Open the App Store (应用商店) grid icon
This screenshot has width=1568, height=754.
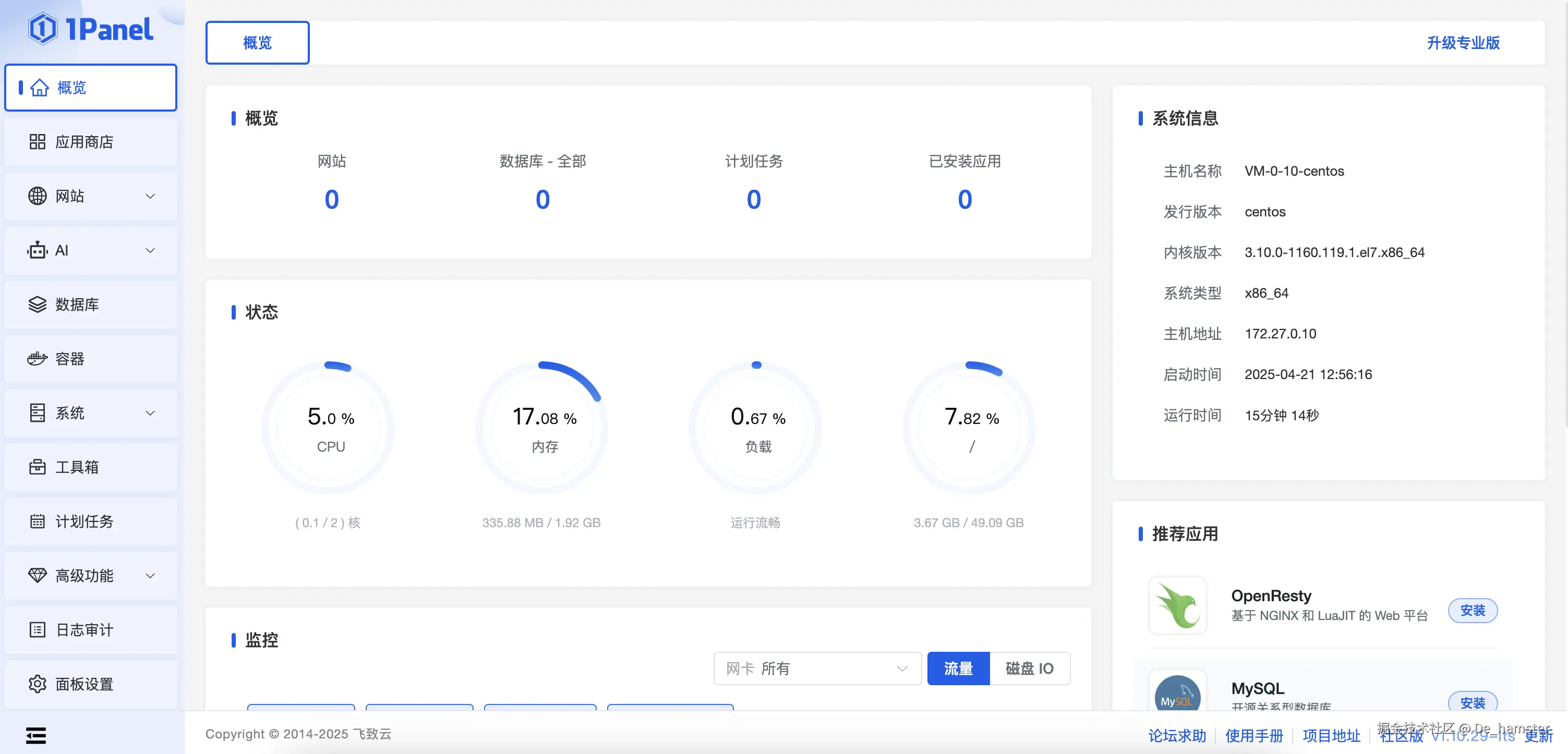(x=37, y=142)
